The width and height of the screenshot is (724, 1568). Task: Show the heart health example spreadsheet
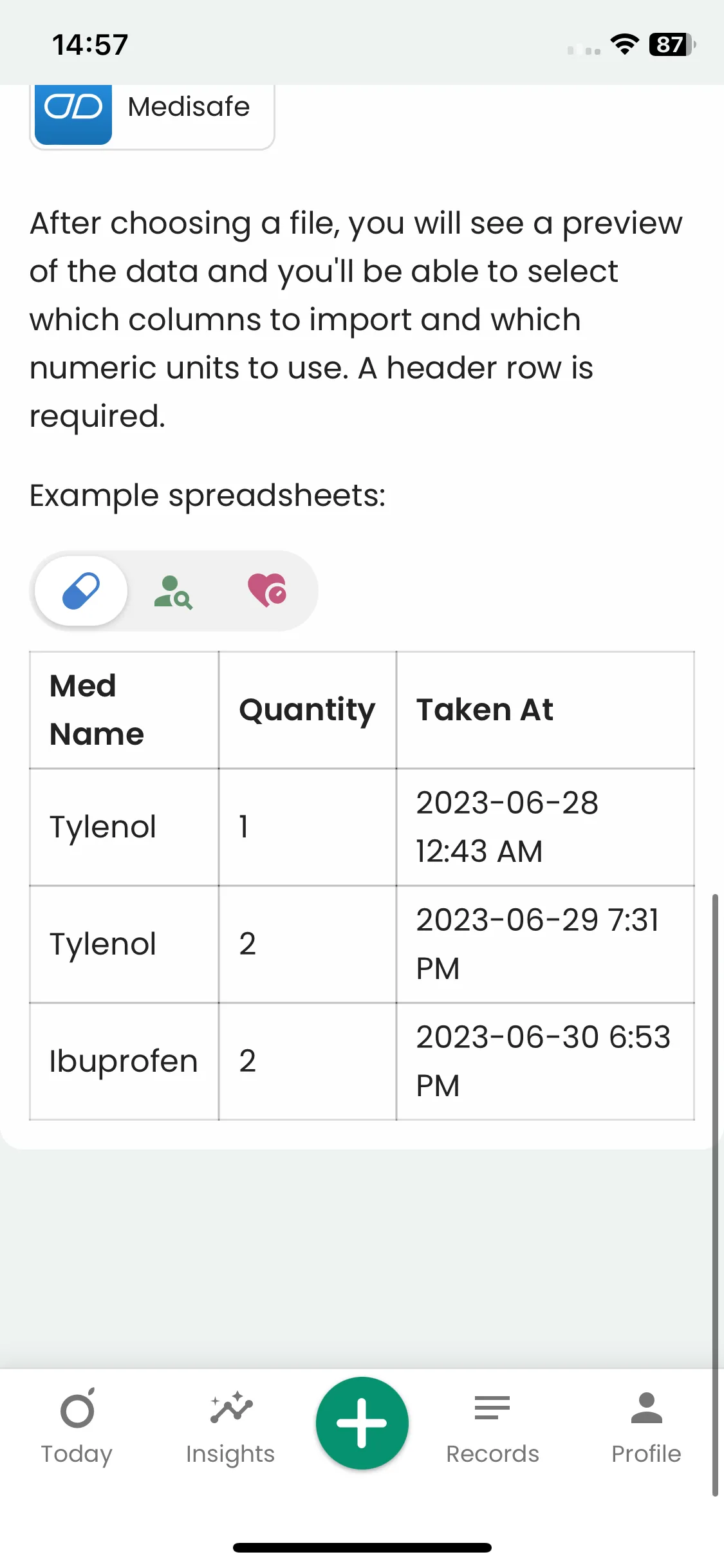[267, 591]
